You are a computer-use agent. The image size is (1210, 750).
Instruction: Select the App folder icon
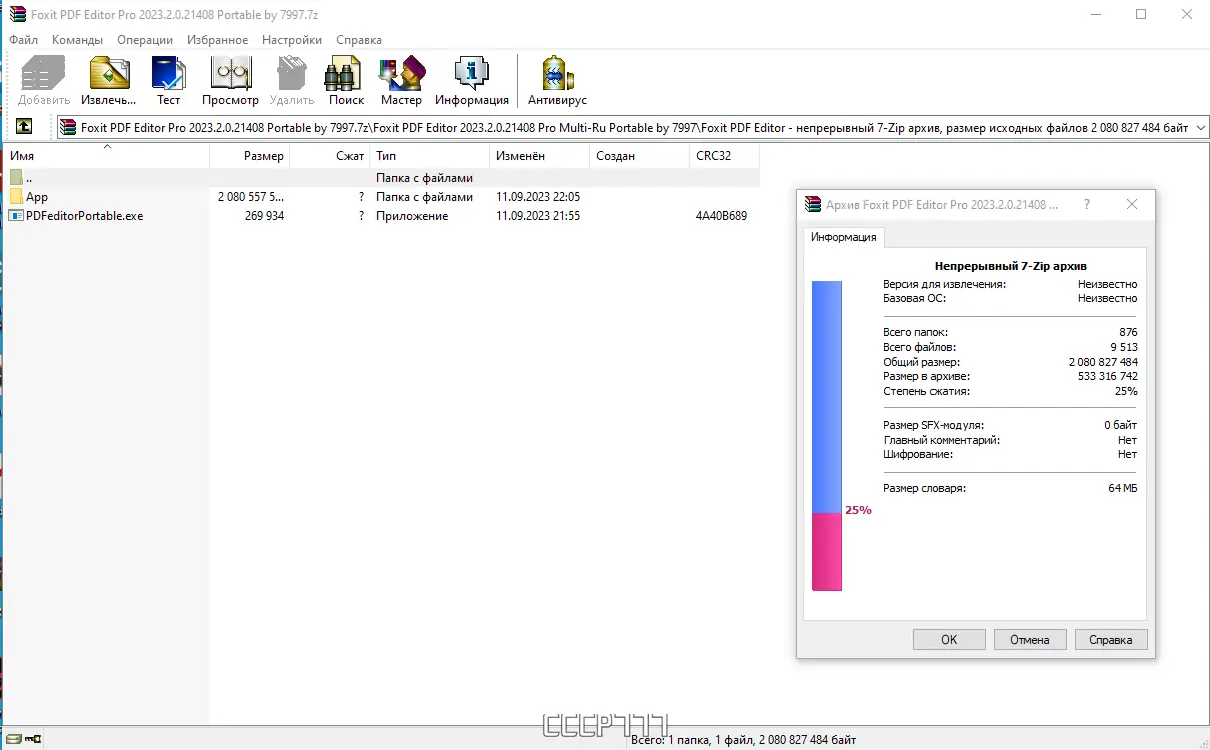16,197
